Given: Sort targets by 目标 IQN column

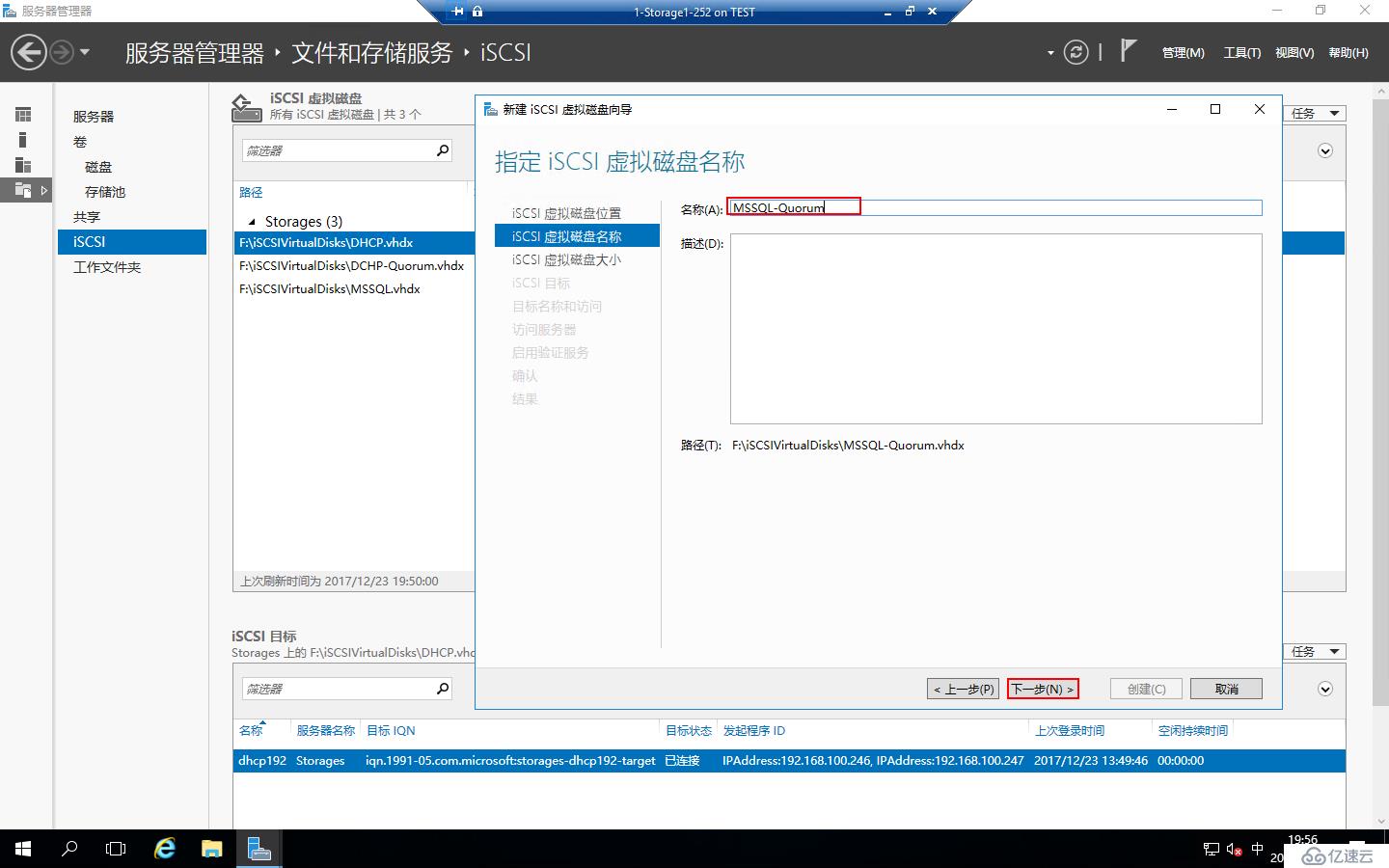Looking at the screenshot, I should pyautogui.click(x=391, y=731).
